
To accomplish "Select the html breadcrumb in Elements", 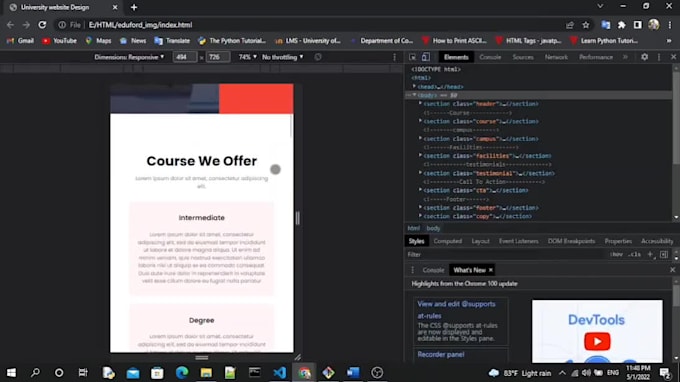I will coord(413,228).
